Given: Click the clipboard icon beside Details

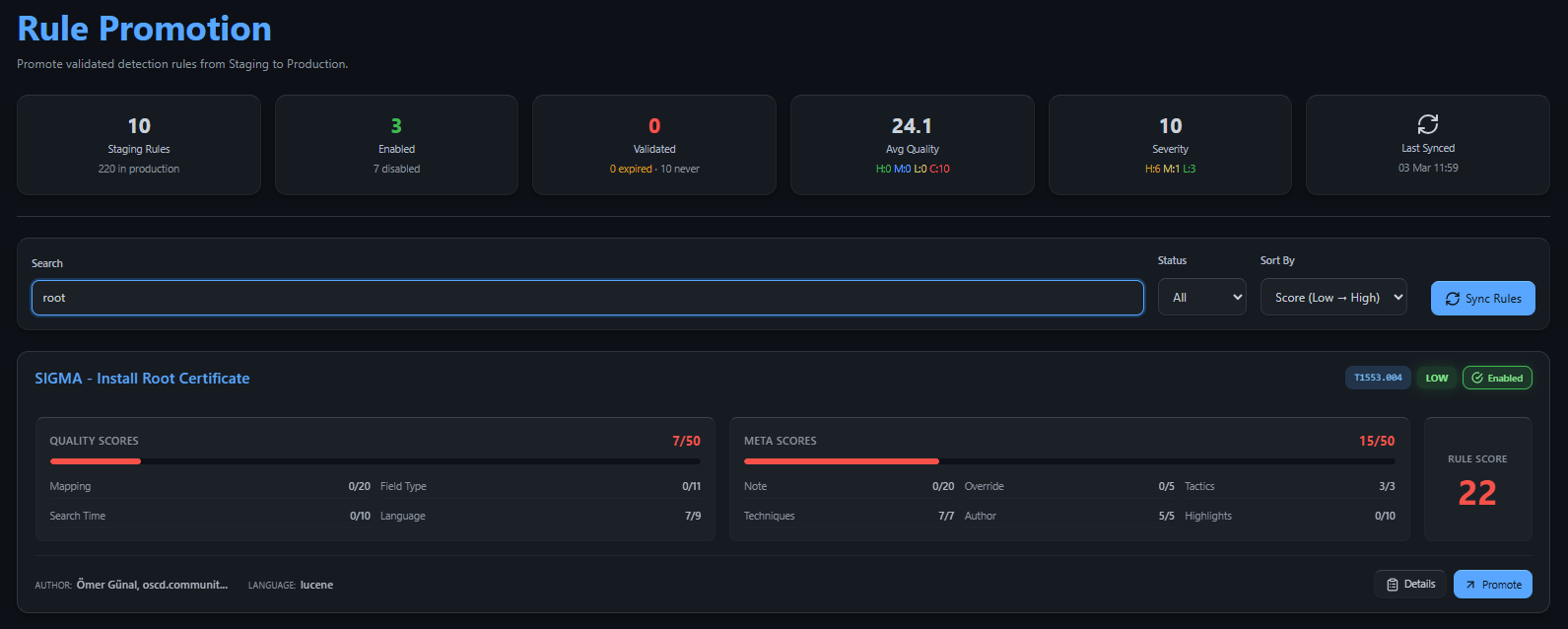Looking at the screenshot, I should click(1392, 585).
